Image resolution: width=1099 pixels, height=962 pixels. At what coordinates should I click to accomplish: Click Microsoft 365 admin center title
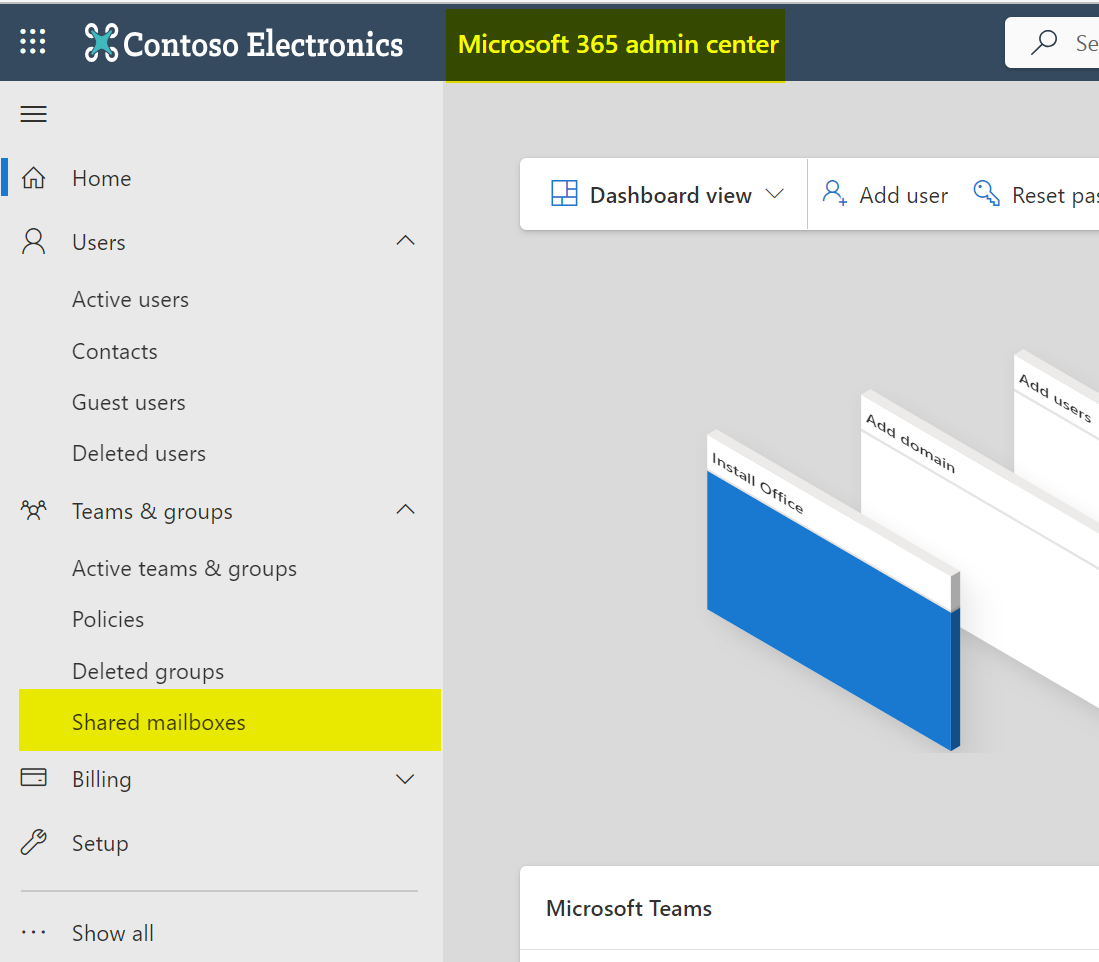point(617,45)
